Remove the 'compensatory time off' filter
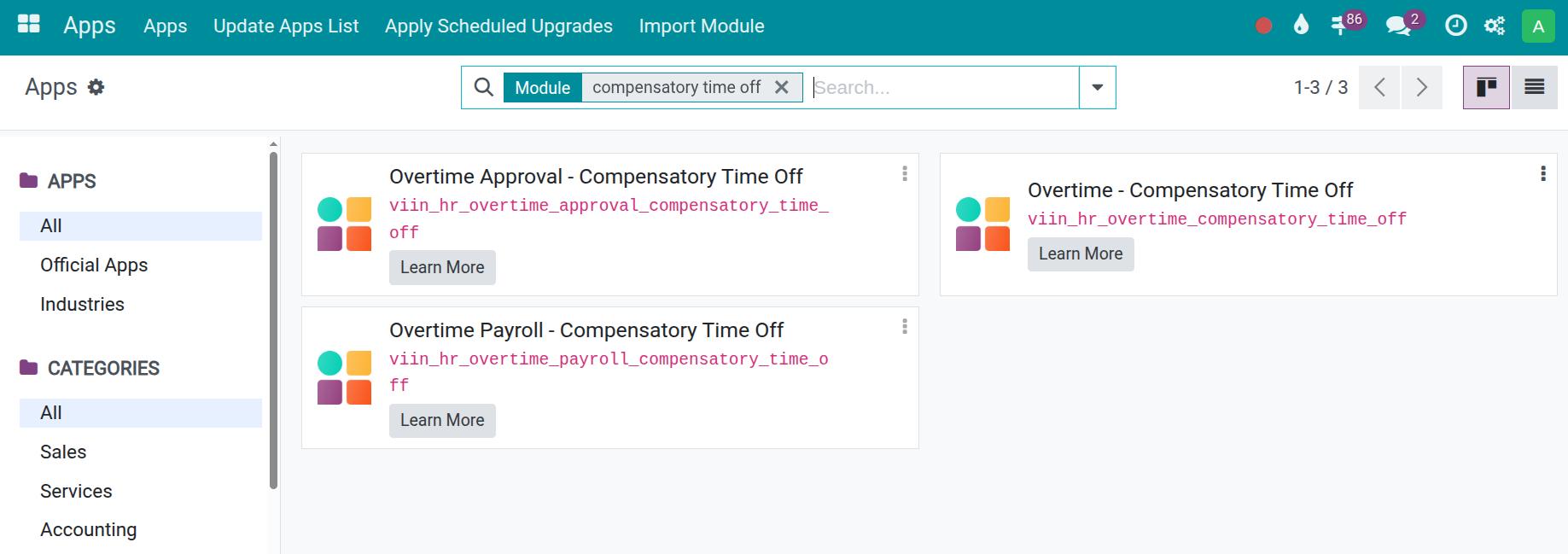Image resolution: width=1568 pixels, height=554 pixels. tap(782, 86)
